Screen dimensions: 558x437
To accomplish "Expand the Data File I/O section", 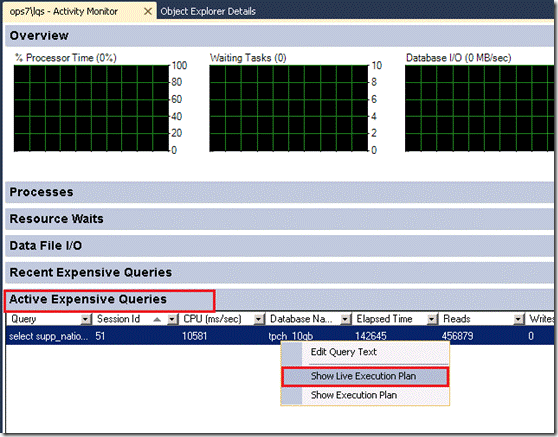I will pyautogui.click(x=279, y=246).
